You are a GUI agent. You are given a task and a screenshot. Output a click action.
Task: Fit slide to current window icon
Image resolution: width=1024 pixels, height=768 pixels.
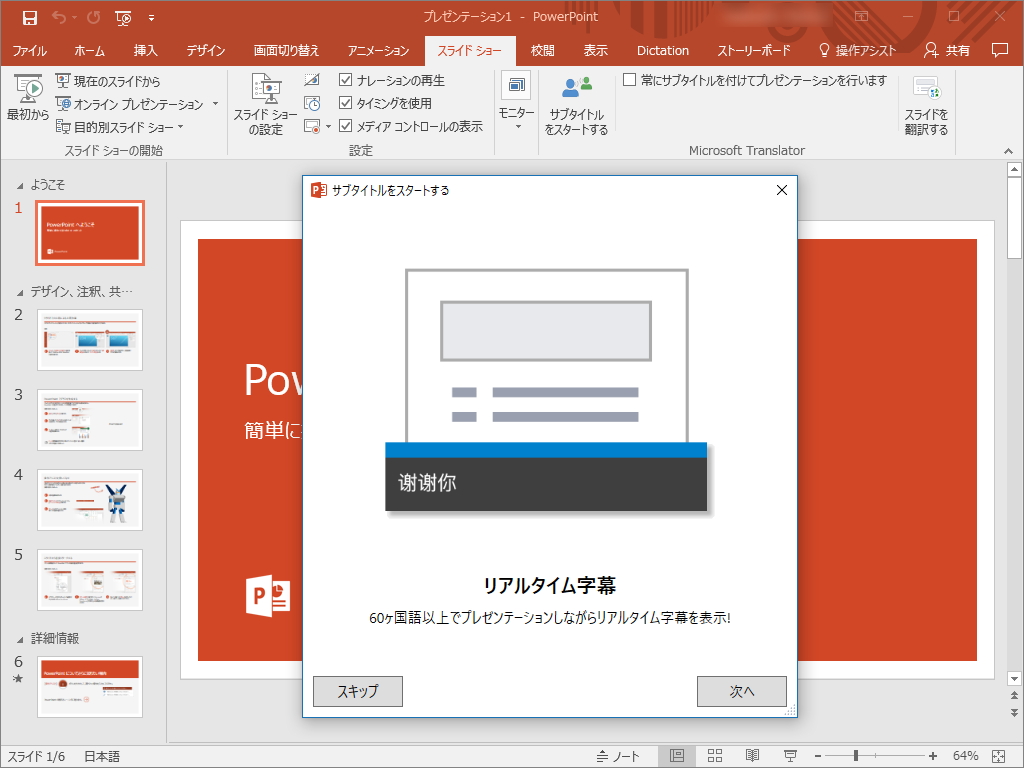pyautogui.click(x=999, y=756)
